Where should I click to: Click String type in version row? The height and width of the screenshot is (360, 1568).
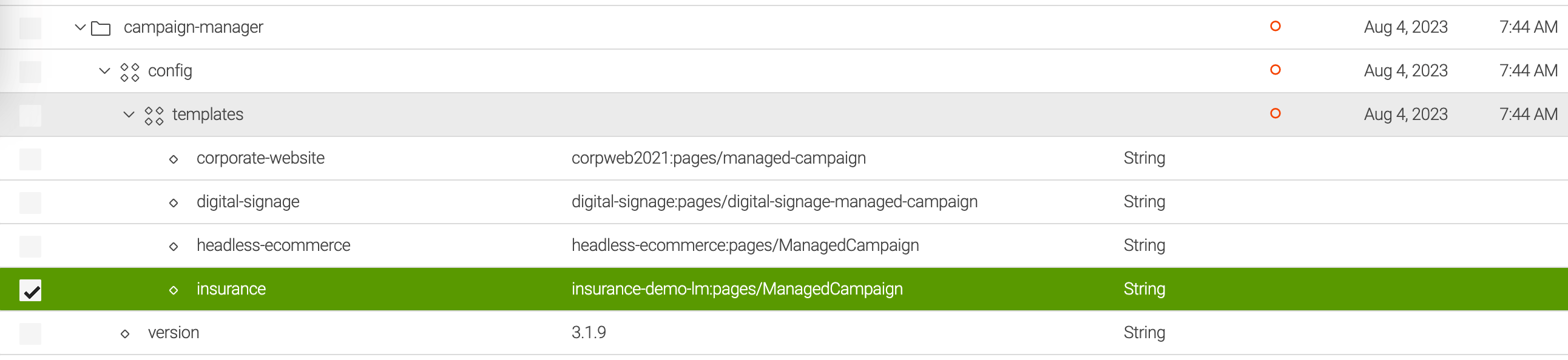coord(1144,333)
